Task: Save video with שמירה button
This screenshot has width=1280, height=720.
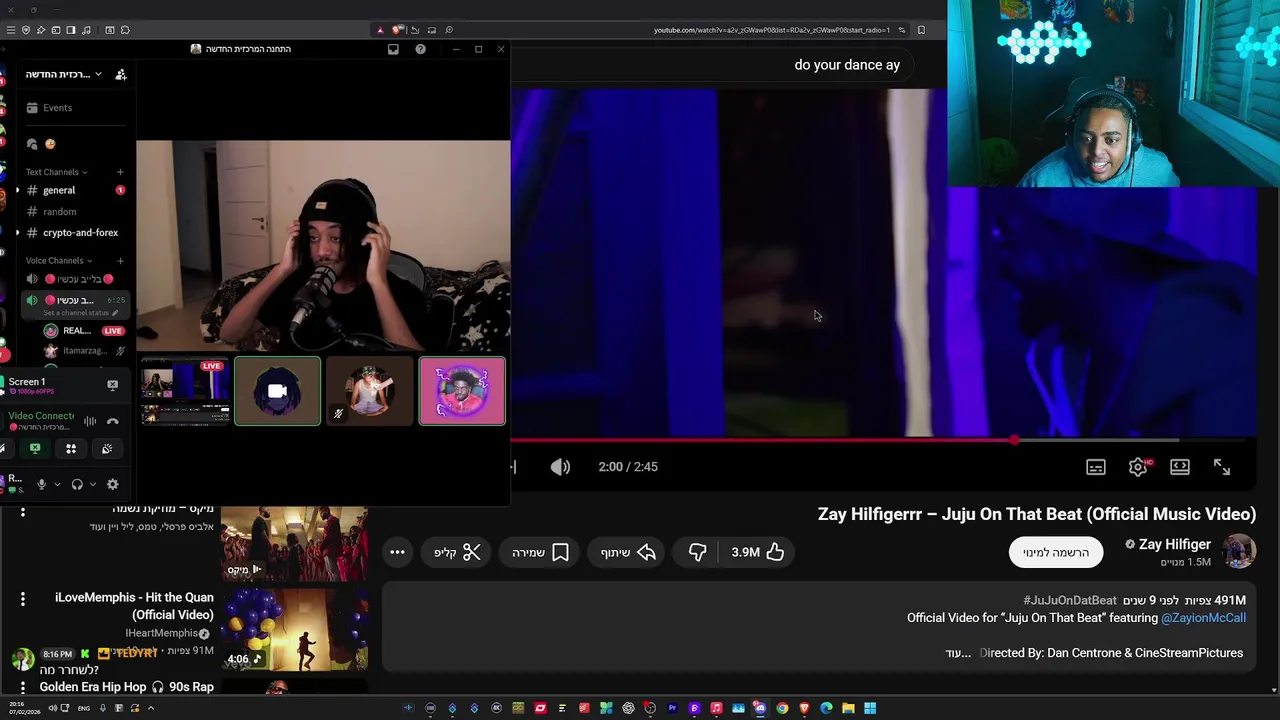Action: click(541, 552)
